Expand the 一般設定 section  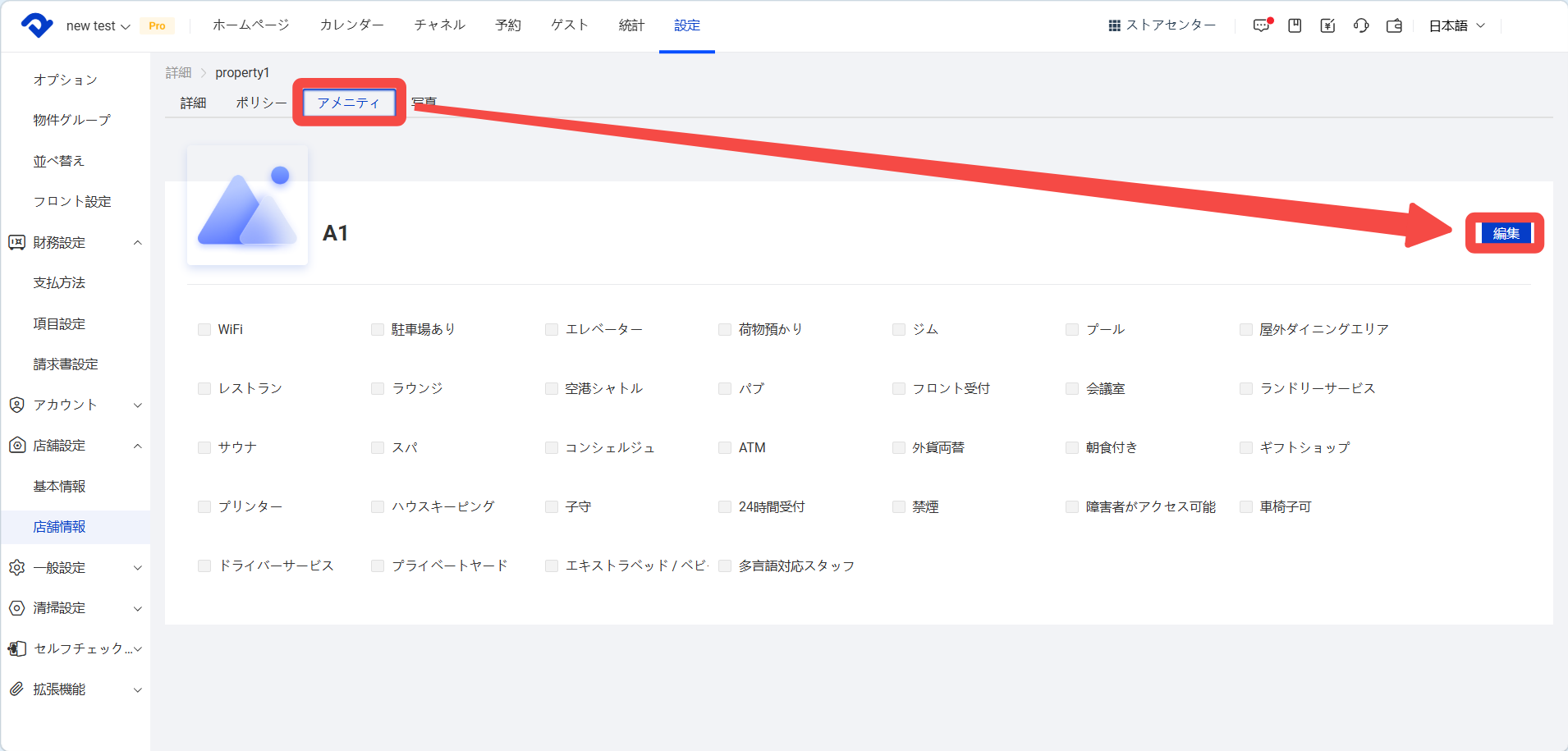click(138, 567)
